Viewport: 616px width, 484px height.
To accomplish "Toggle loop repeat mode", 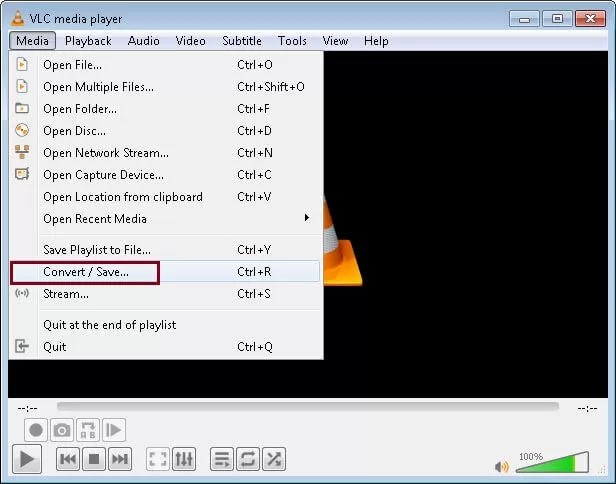I will (248, 459).
